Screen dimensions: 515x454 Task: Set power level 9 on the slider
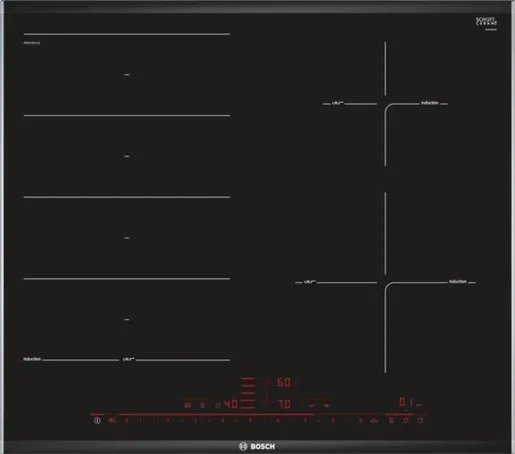[x=360, y=421]
